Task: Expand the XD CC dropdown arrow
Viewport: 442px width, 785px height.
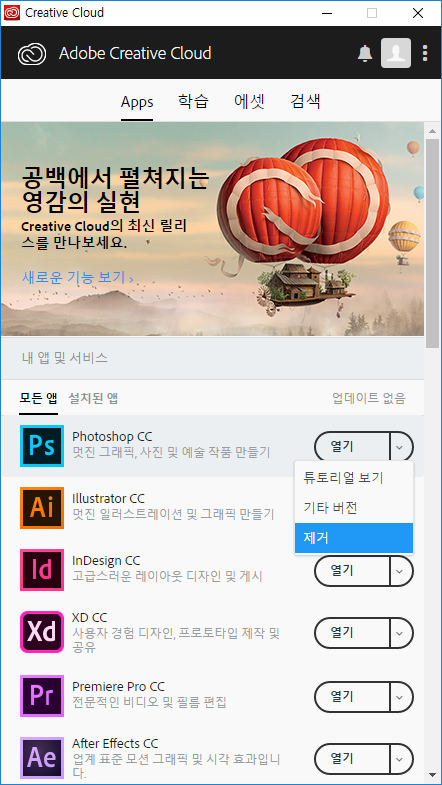Action: (x=401, y=633)
